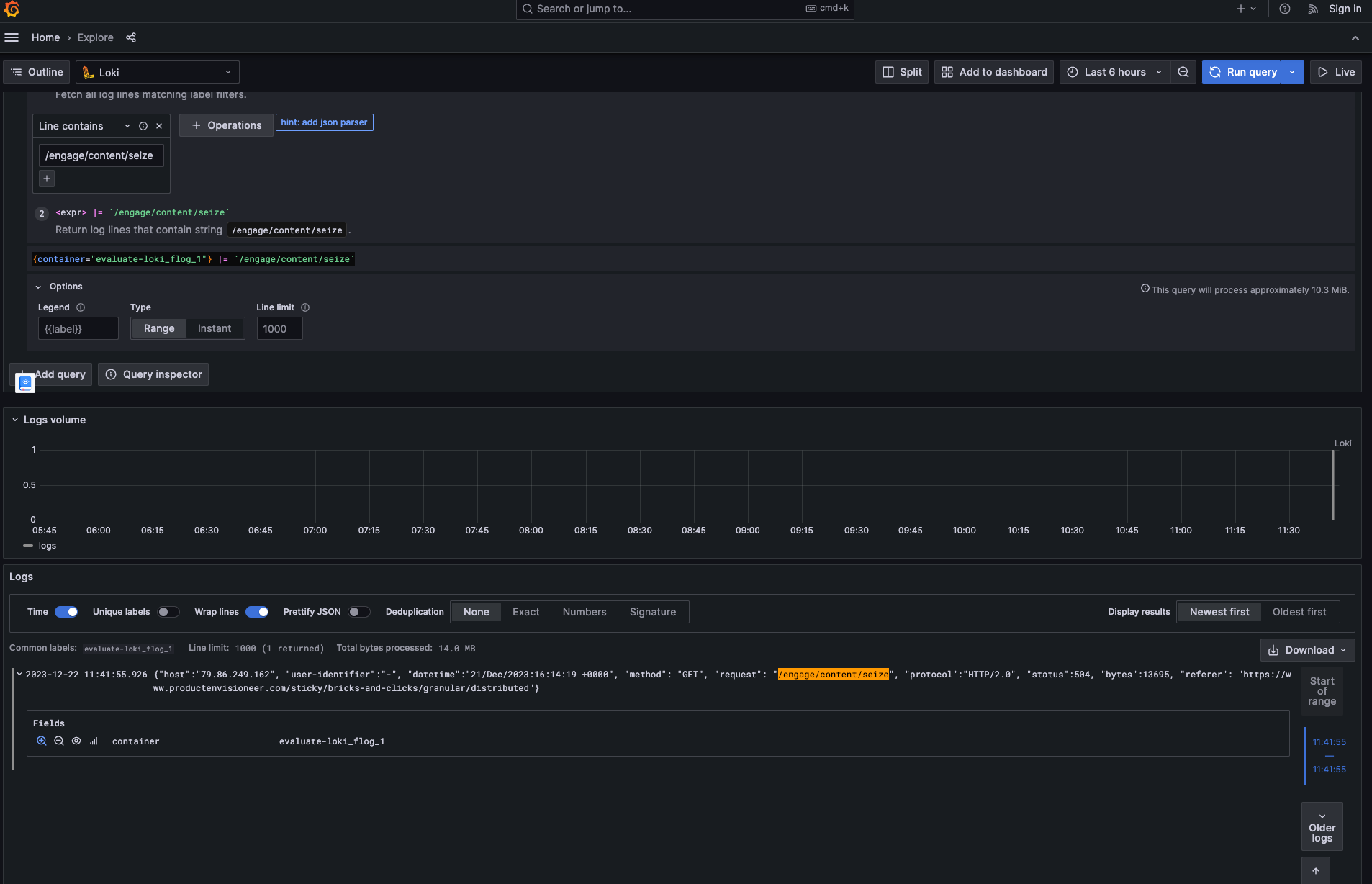Viewport: 1372px width, 884px height.
Task: Select None deduplication
Action: [x=477, y=612]
